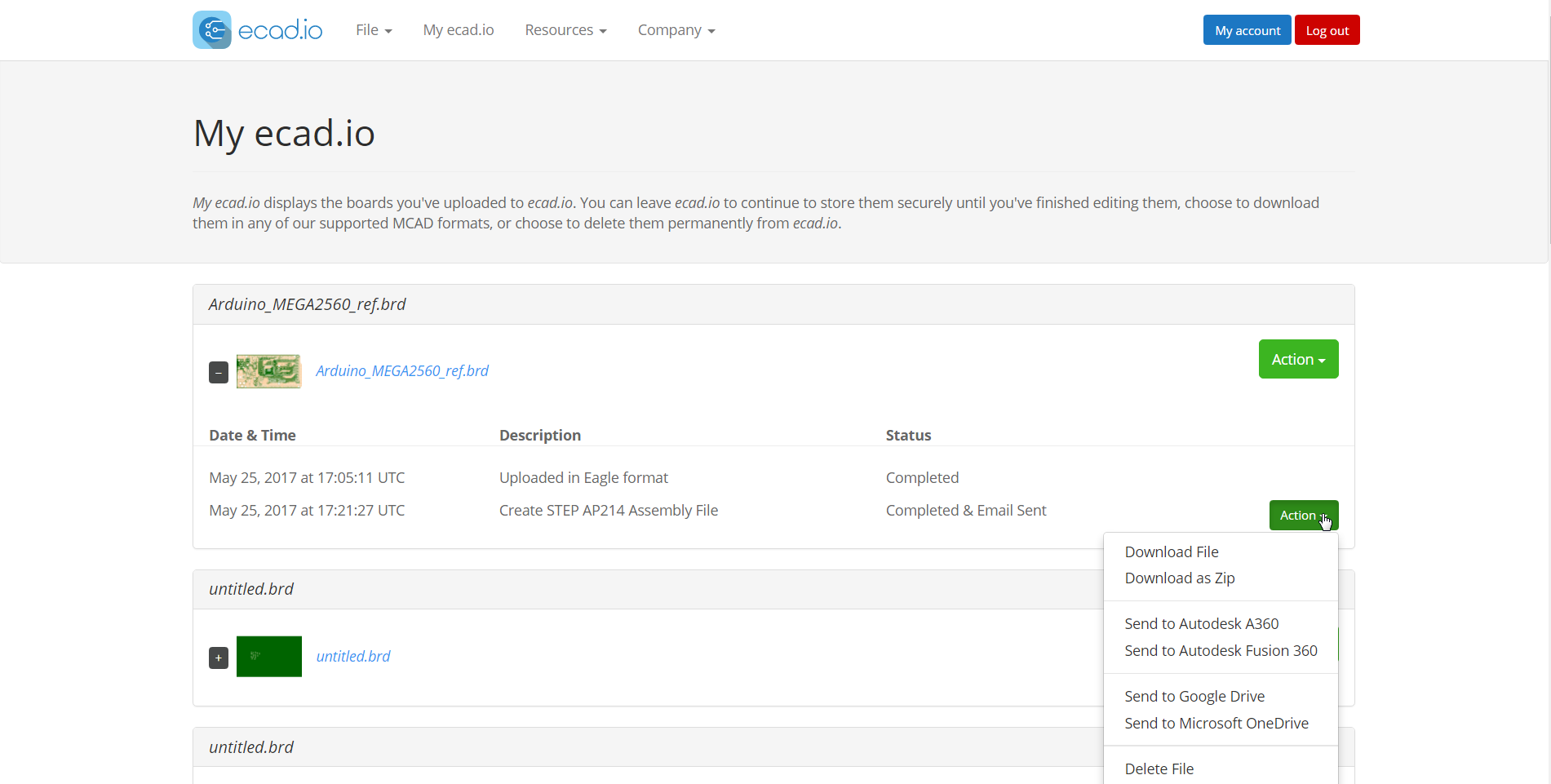The image size is (1551, 784).
Task: Open the Company dropdown menu
Action: pos(676,30)
